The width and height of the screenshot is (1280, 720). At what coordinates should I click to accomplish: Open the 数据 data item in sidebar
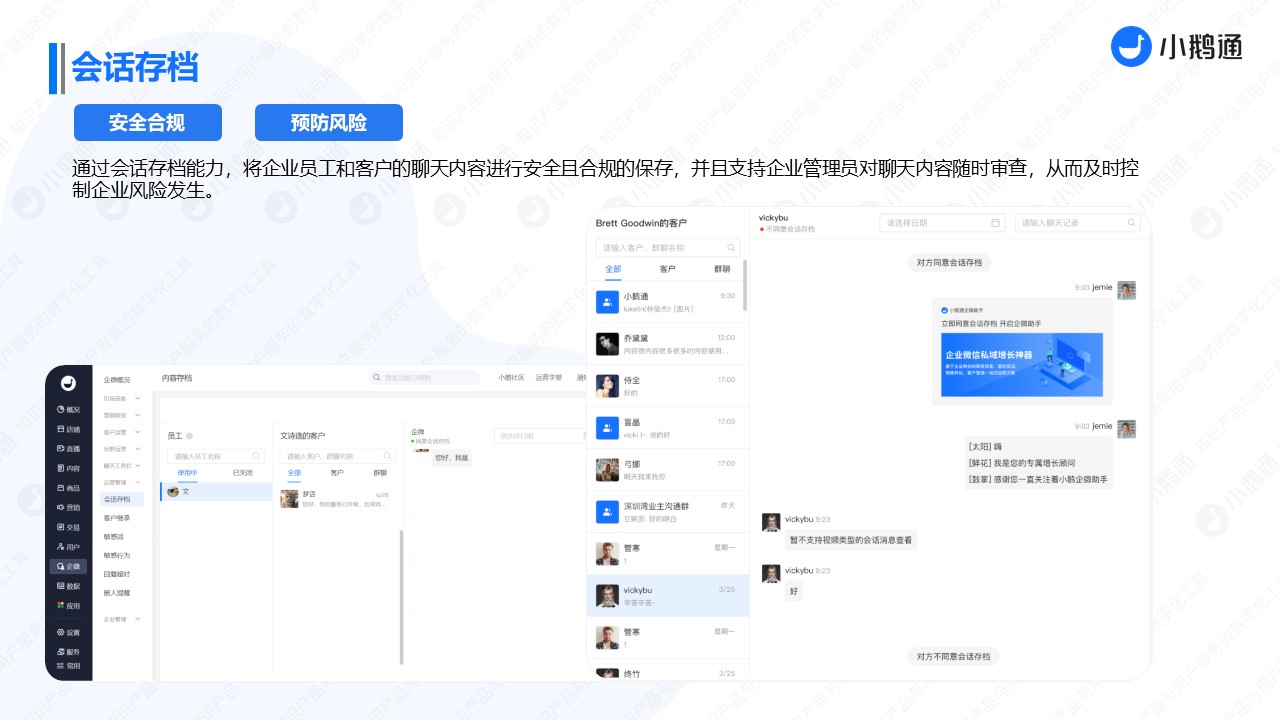click(69, 586)
